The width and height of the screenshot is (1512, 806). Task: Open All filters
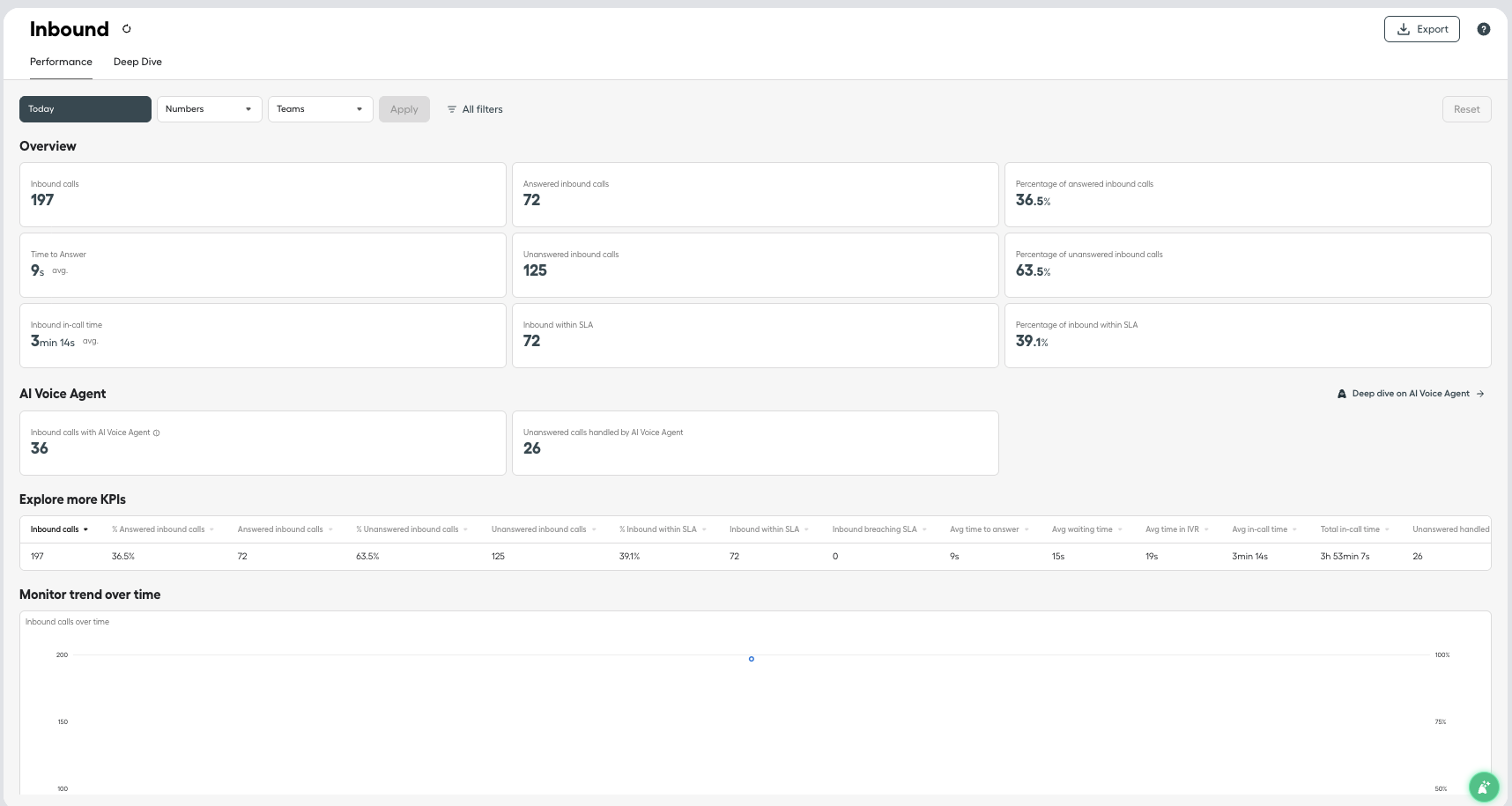[x=475, y=109]
